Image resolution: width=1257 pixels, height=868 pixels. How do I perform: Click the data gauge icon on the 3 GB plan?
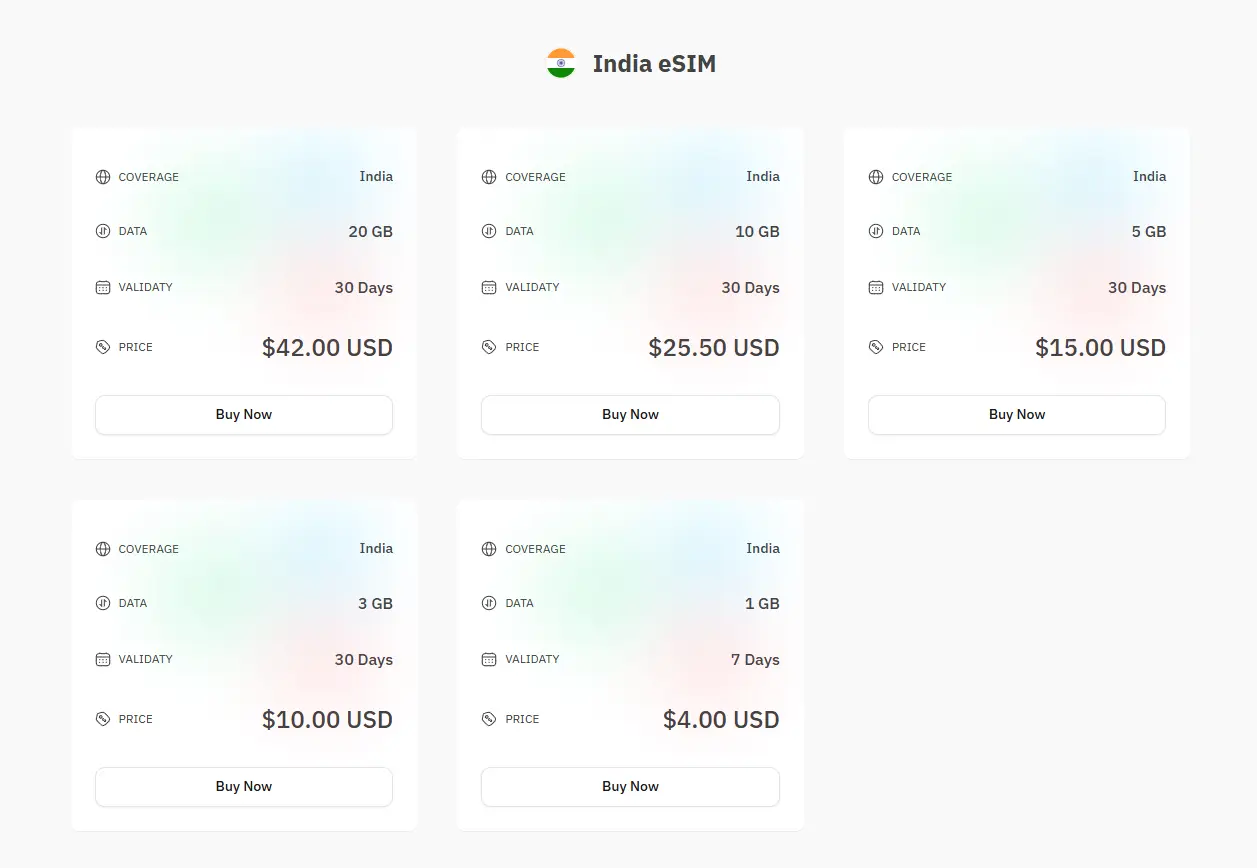tap(103, 603)
